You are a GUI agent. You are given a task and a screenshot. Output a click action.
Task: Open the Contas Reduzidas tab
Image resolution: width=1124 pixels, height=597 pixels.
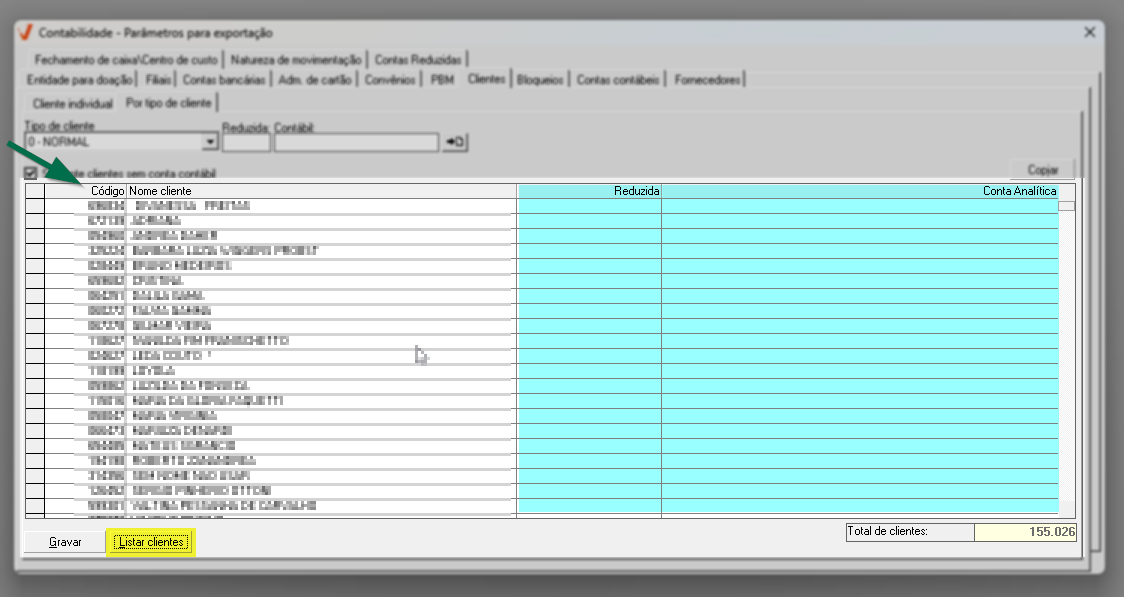pyautogui.click(x=418, y=59)
